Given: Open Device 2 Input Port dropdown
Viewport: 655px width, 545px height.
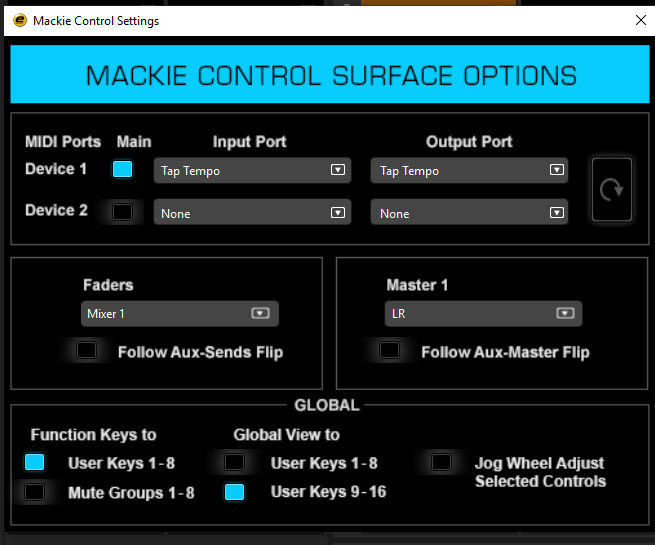Looking at the screenshot, I should (x=252, y=213).
